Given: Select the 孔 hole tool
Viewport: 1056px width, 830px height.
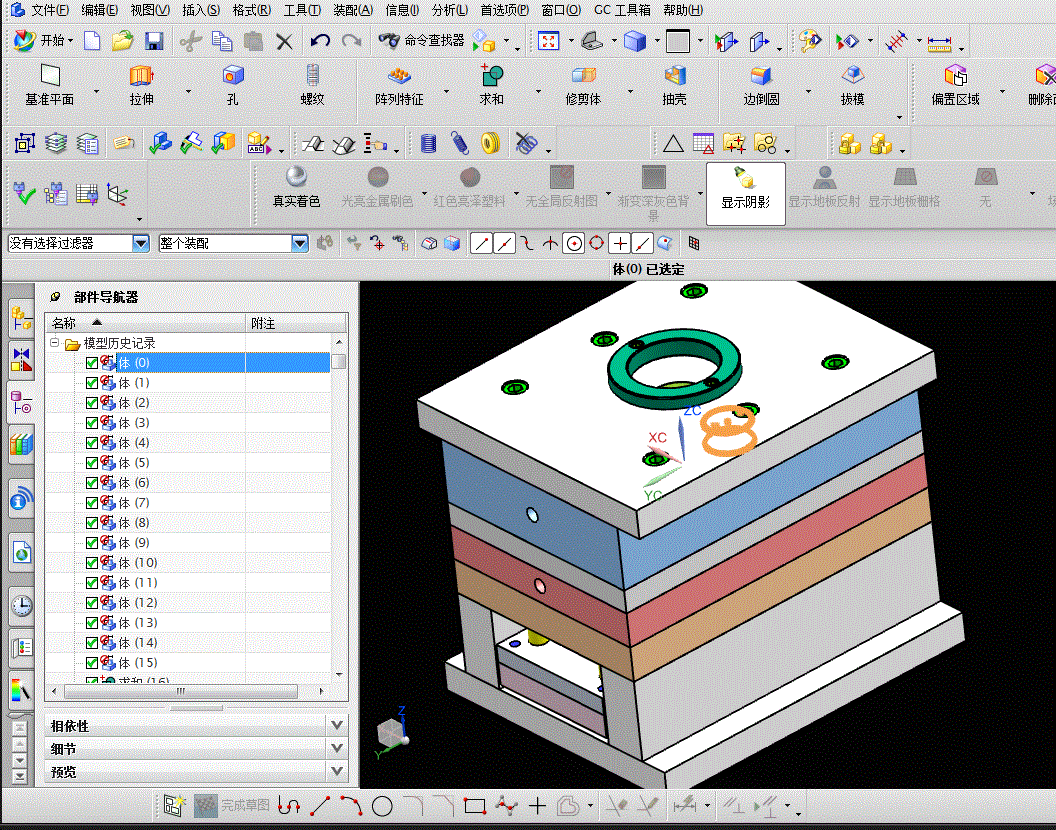Looking at the screenshot, I should click(233, 85).
